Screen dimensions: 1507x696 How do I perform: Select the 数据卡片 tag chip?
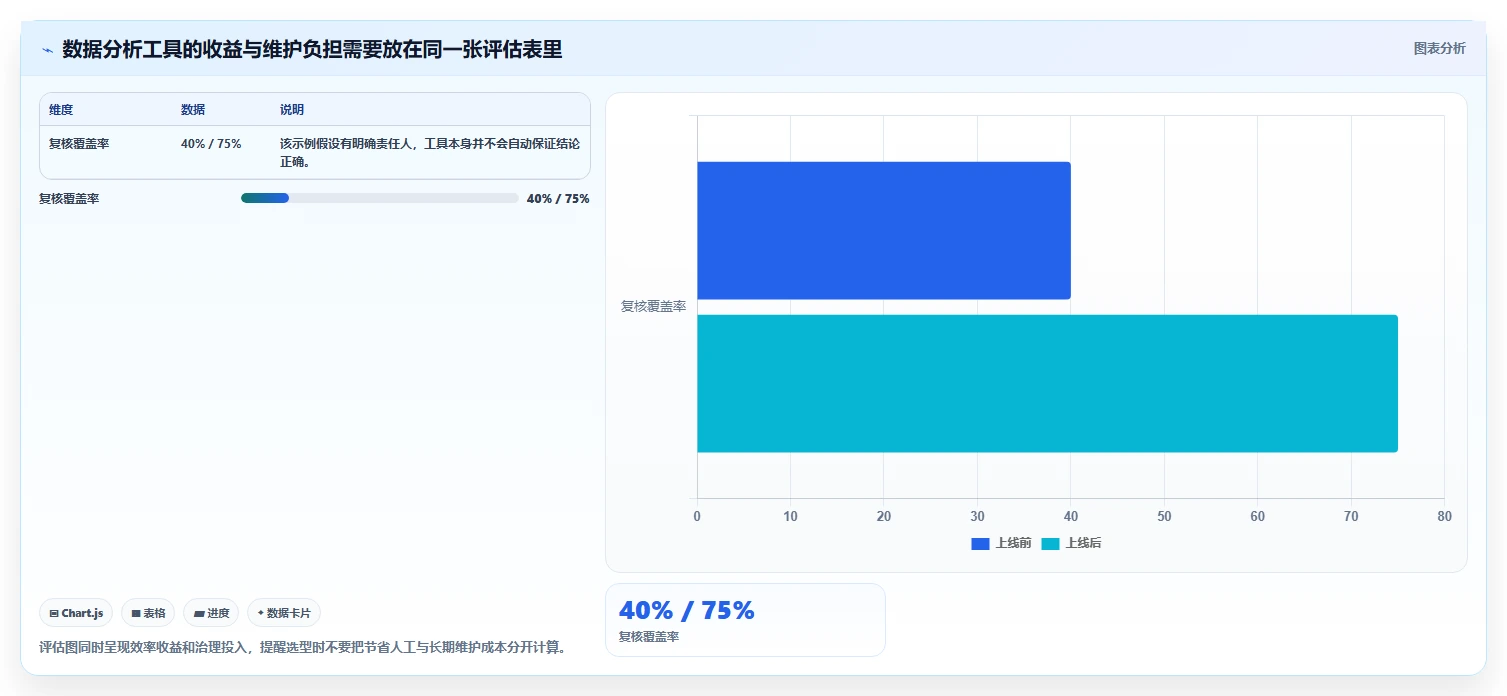(x=284, y=613)
